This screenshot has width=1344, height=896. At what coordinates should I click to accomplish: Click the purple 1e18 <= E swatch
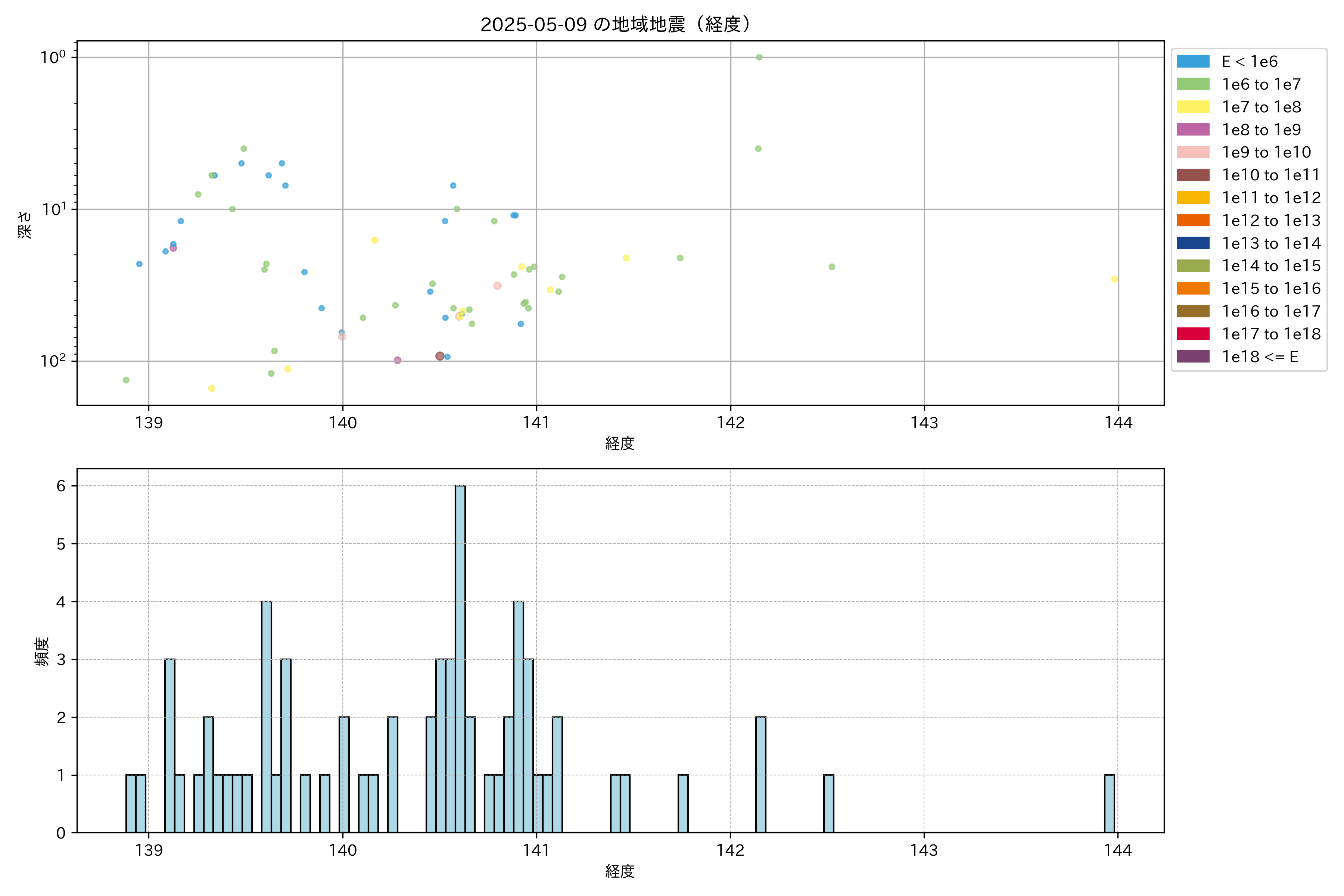coord(1192,357)
